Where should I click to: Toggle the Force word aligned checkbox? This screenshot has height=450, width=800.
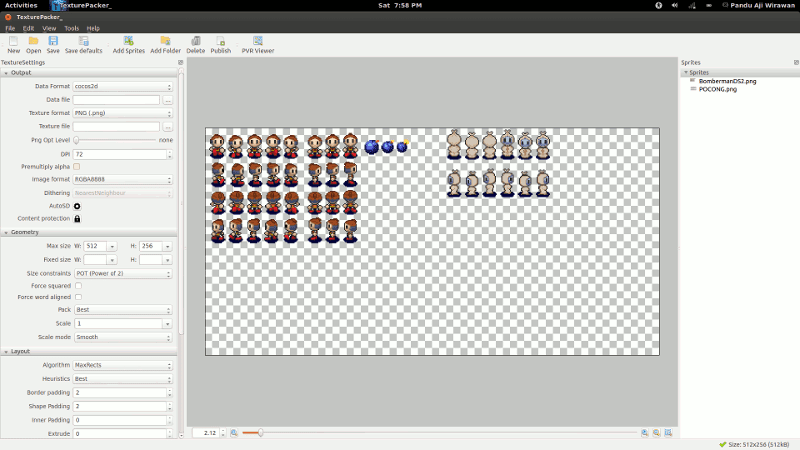coord(79,297)
